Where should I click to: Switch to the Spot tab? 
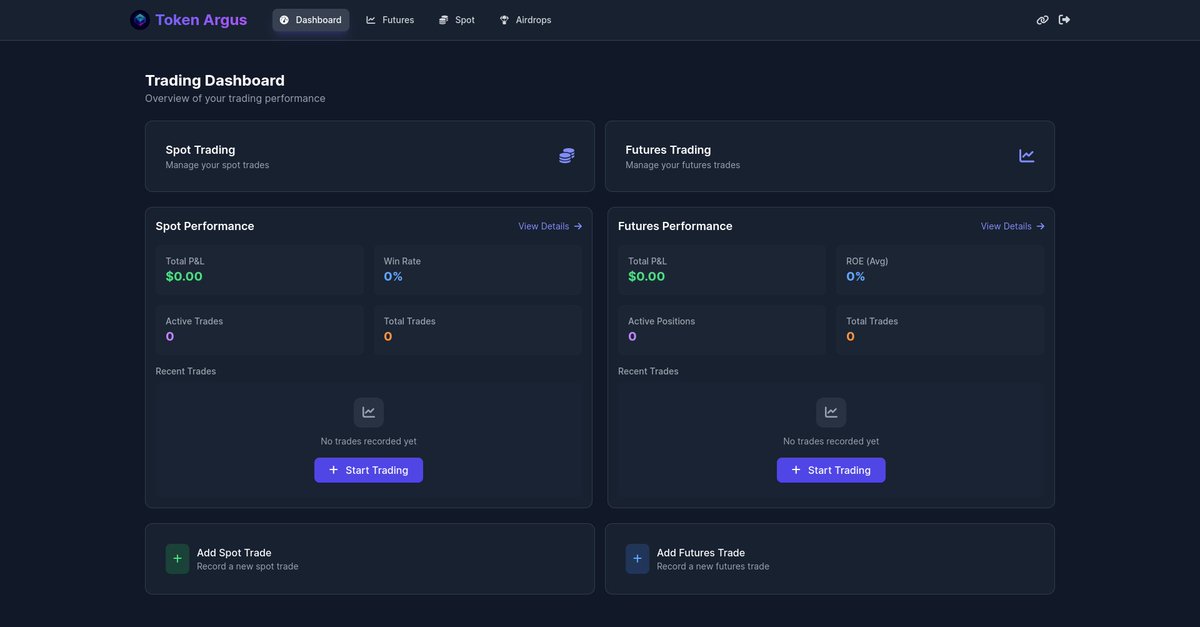click(457, 20)
